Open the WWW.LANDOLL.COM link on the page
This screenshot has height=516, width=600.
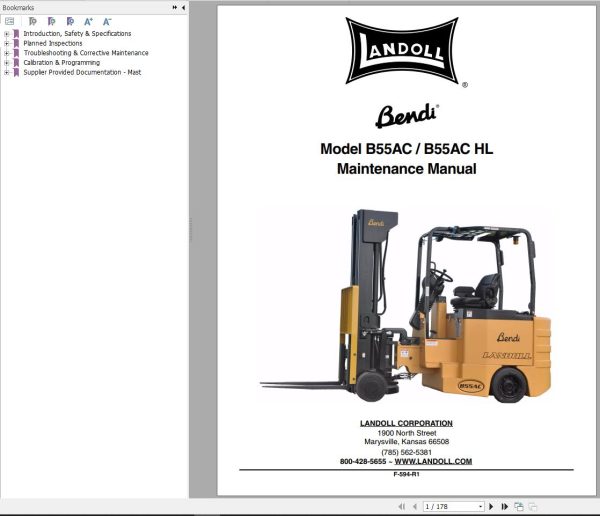pos(433,461)
